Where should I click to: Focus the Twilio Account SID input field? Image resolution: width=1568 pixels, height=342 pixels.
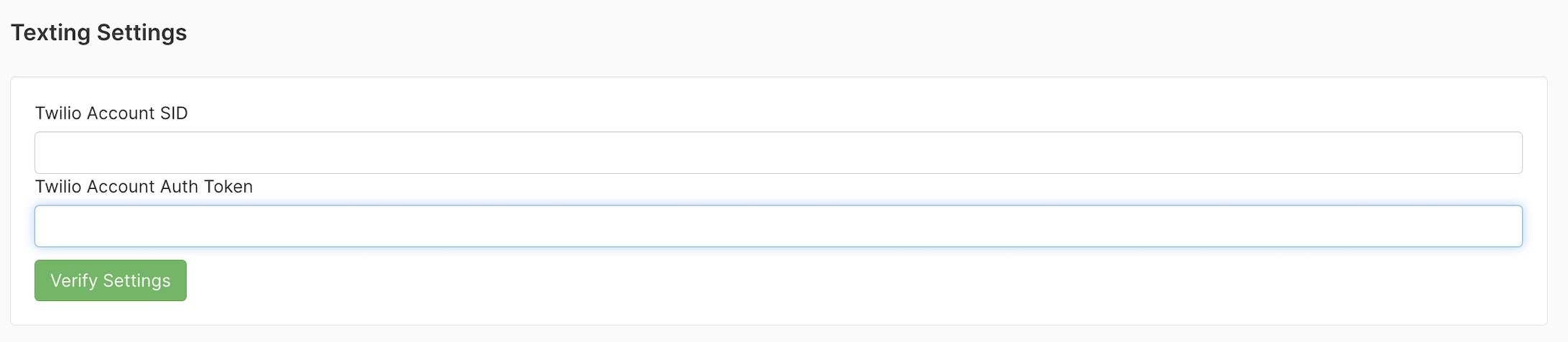coord(778,152)
